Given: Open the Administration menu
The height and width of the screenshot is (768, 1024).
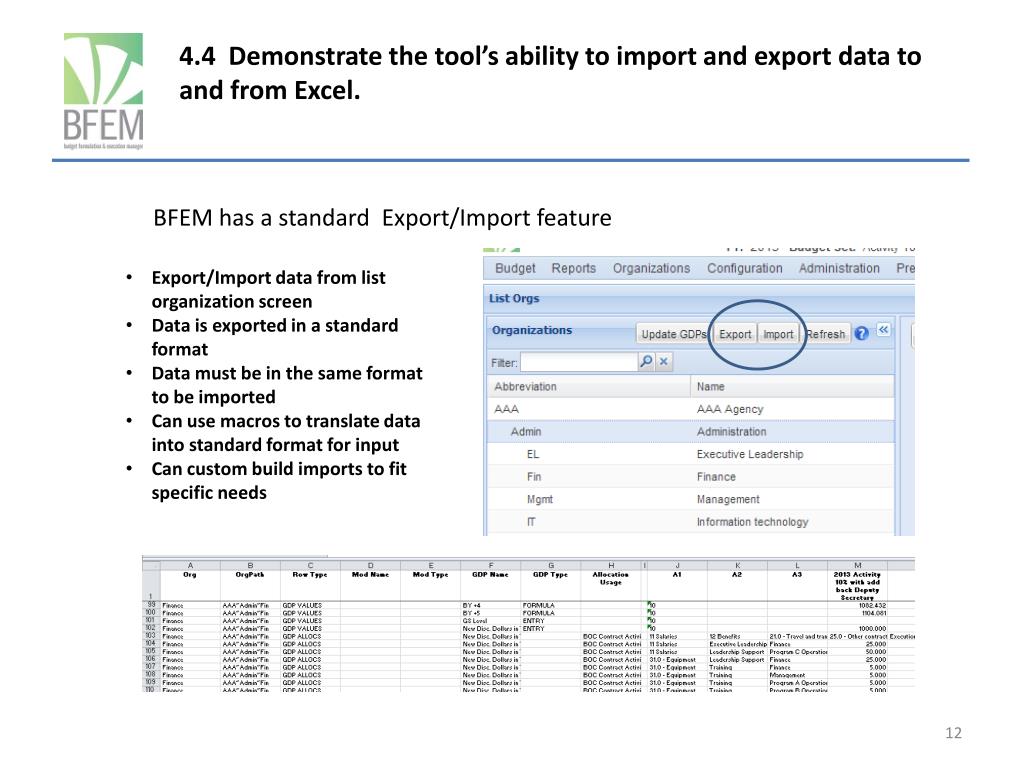Looking at the screenshot, I should (839, 268).
